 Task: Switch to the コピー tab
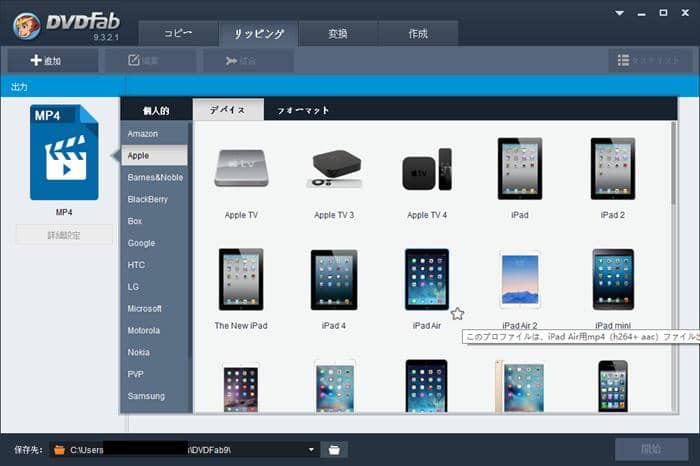click(x=178, y=33)
